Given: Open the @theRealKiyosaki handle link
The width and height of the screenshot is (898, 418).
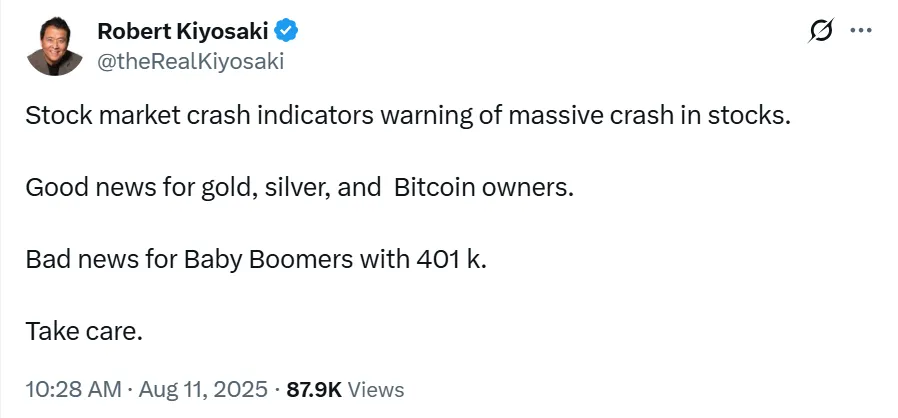Looking at the screenshot, I should [190, 61].
